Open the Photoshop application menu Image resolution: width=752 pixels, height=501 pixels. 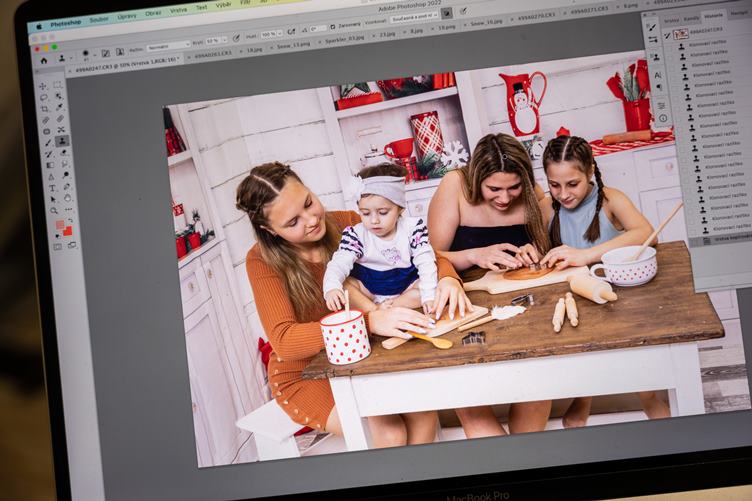tap(65, 23)
